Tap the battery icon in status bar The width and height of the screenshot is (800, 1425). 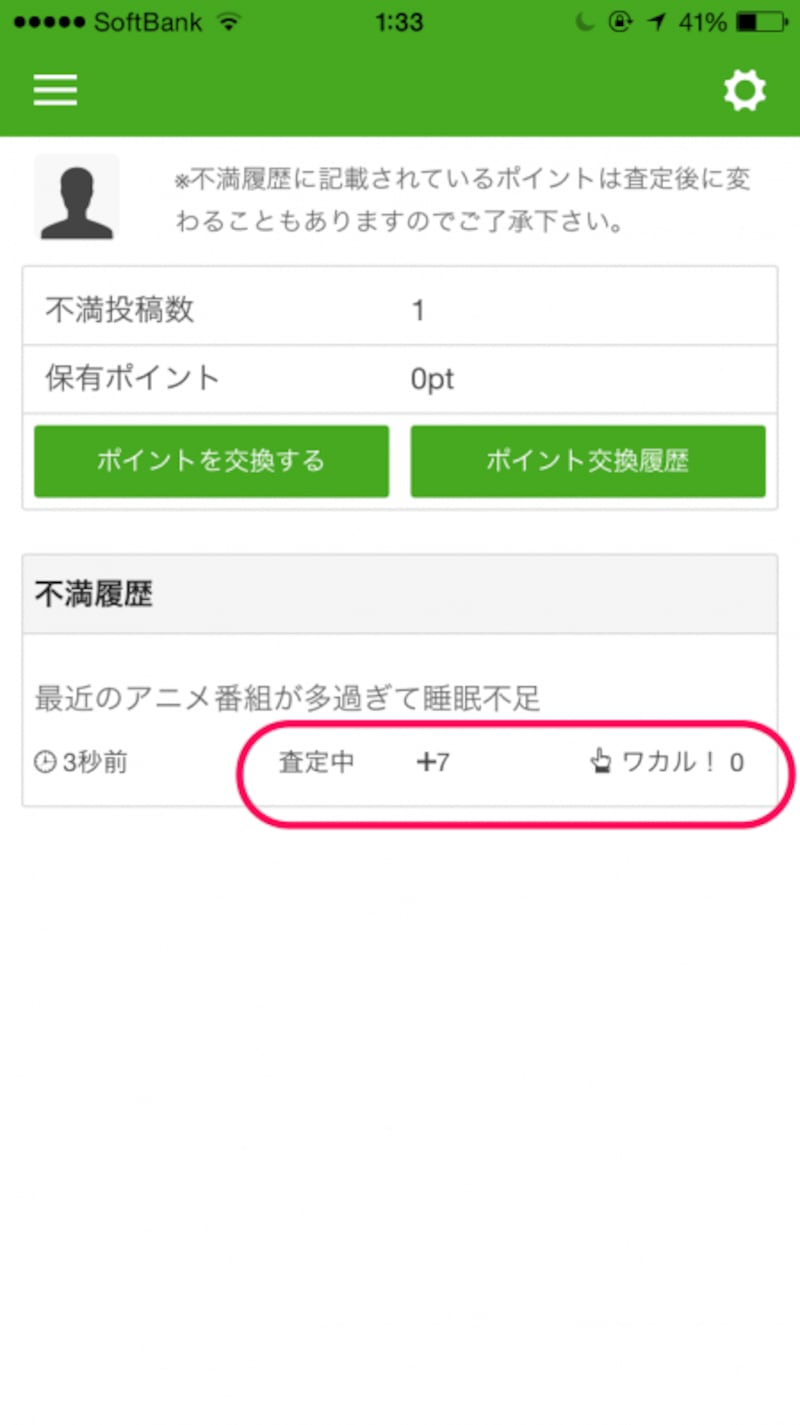click(761, 22)
